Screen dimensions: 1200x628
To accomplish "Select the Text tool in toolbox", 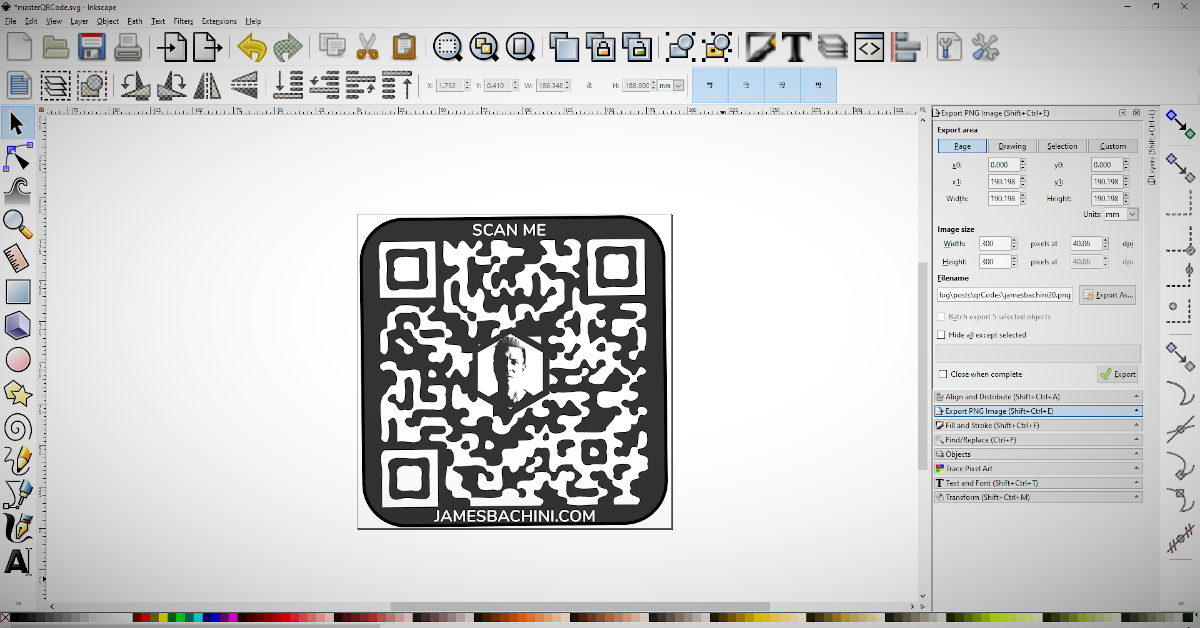I will [17, 560].
